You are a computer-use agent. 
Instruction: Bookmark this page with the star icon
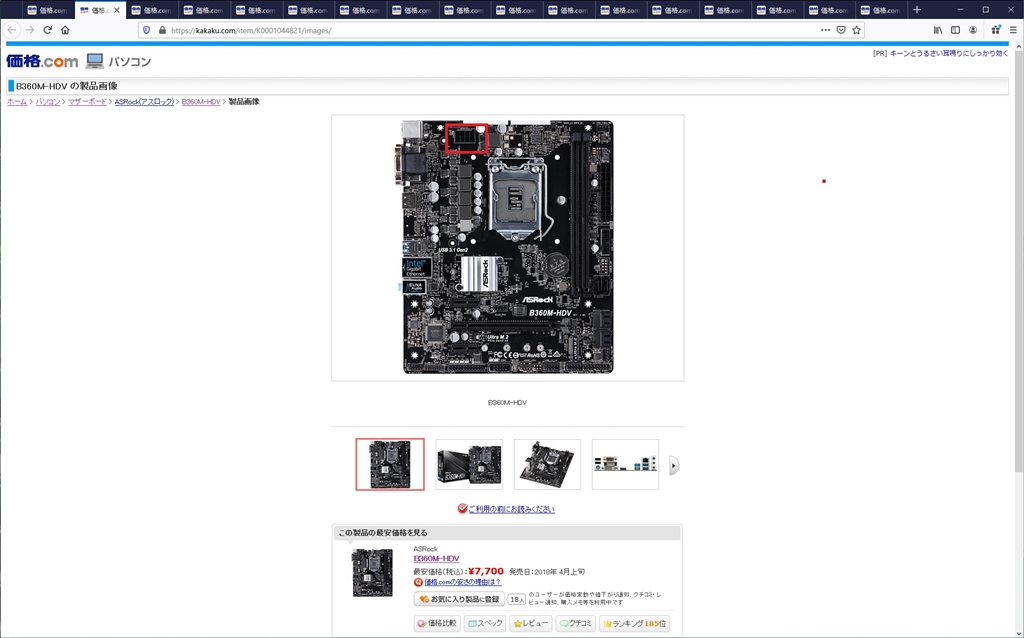pyautogui.click(x=857, y=30)
